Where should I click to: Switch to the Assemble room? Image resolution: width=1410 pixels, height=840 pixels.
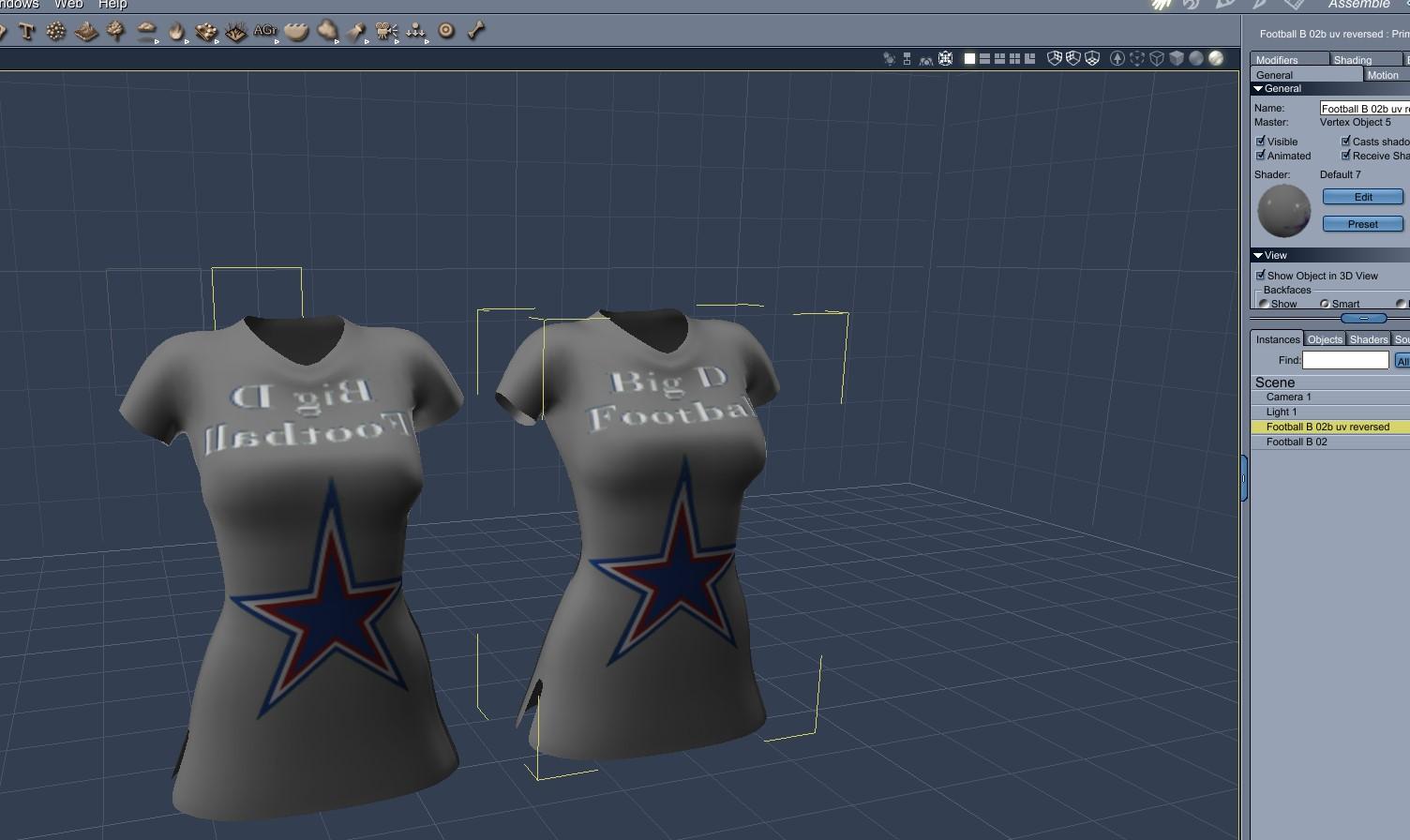point(1358,5)
